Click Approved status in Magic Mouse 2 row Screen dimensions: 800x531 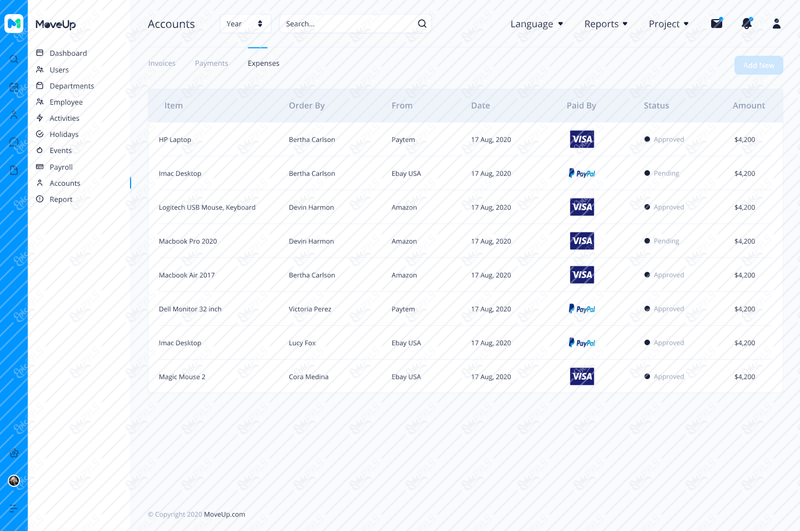point(669,376)
